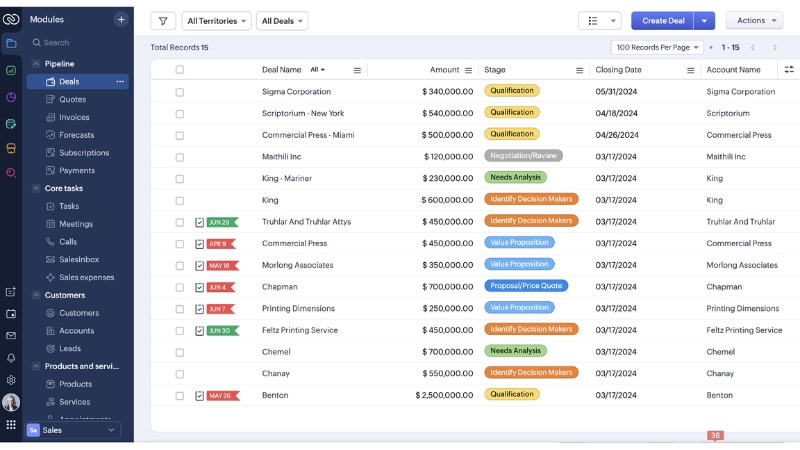Screen dimensions: 800x450
Task: Check the box for Maithili Inc
Action: (180, 157)
